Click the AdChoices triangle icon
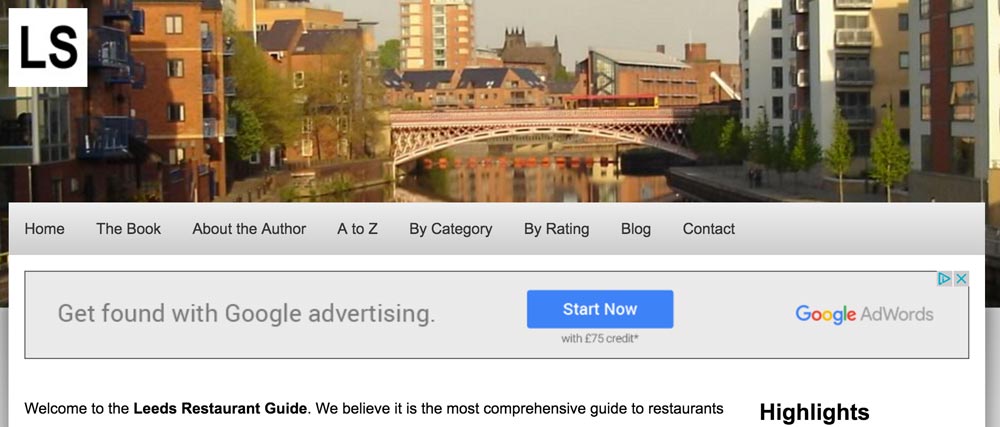 click(945, 279)
